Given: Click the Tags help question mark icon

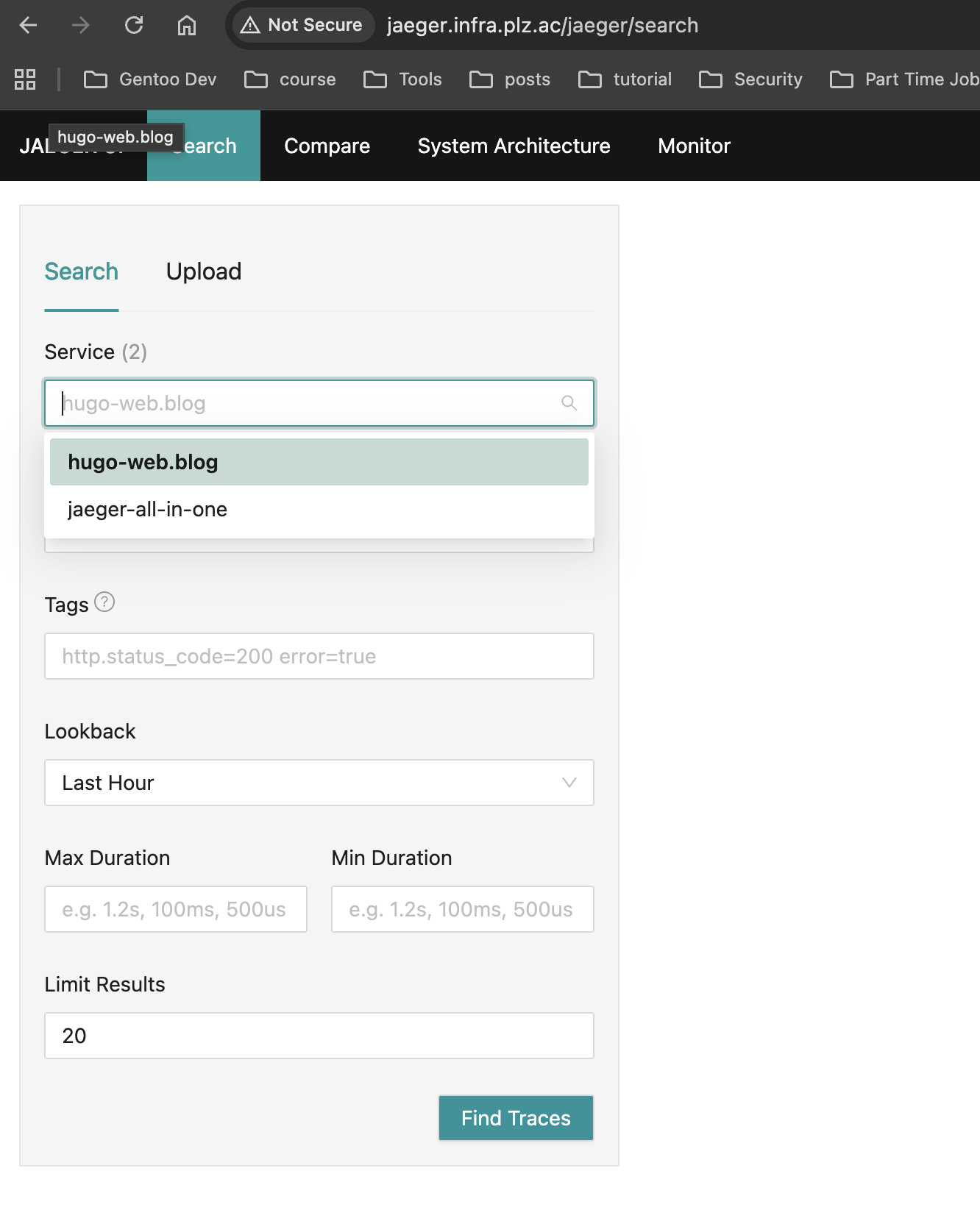Looking at the screenshot, I should [105, 602].
